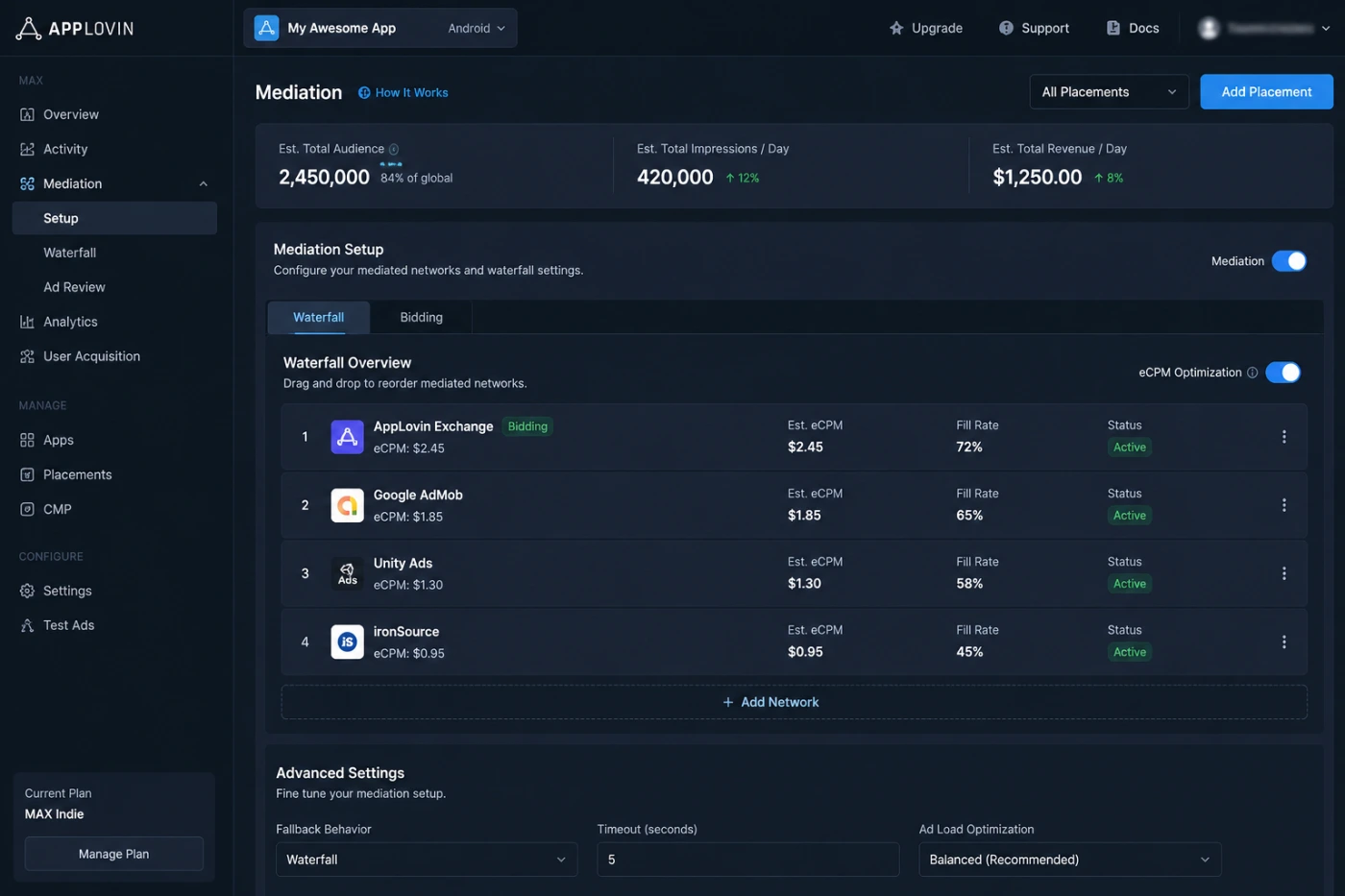The height and width of the screenshot is (896, 1345).
Task: Click the Add Placement button
Action: click(x=1266, y=92)
